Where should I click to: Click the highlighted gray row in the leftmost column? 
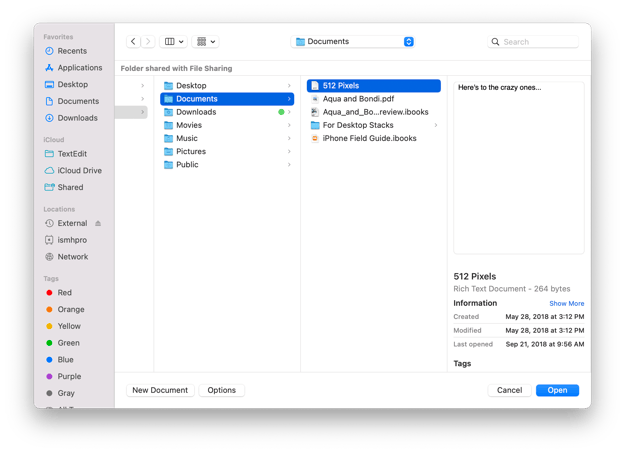[131, 112]
